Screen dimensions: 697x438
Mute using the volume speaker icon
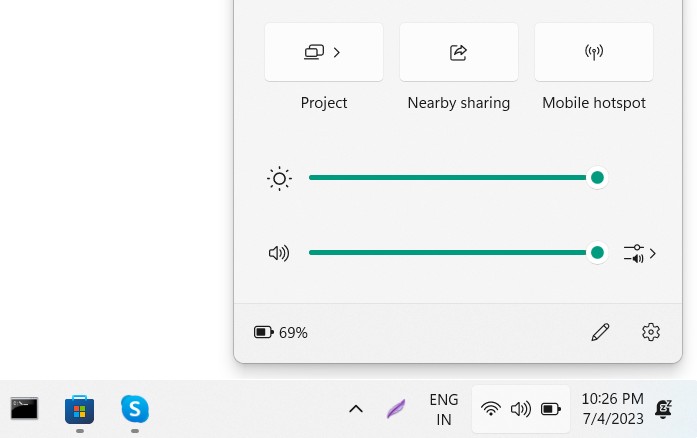[279, 253]
